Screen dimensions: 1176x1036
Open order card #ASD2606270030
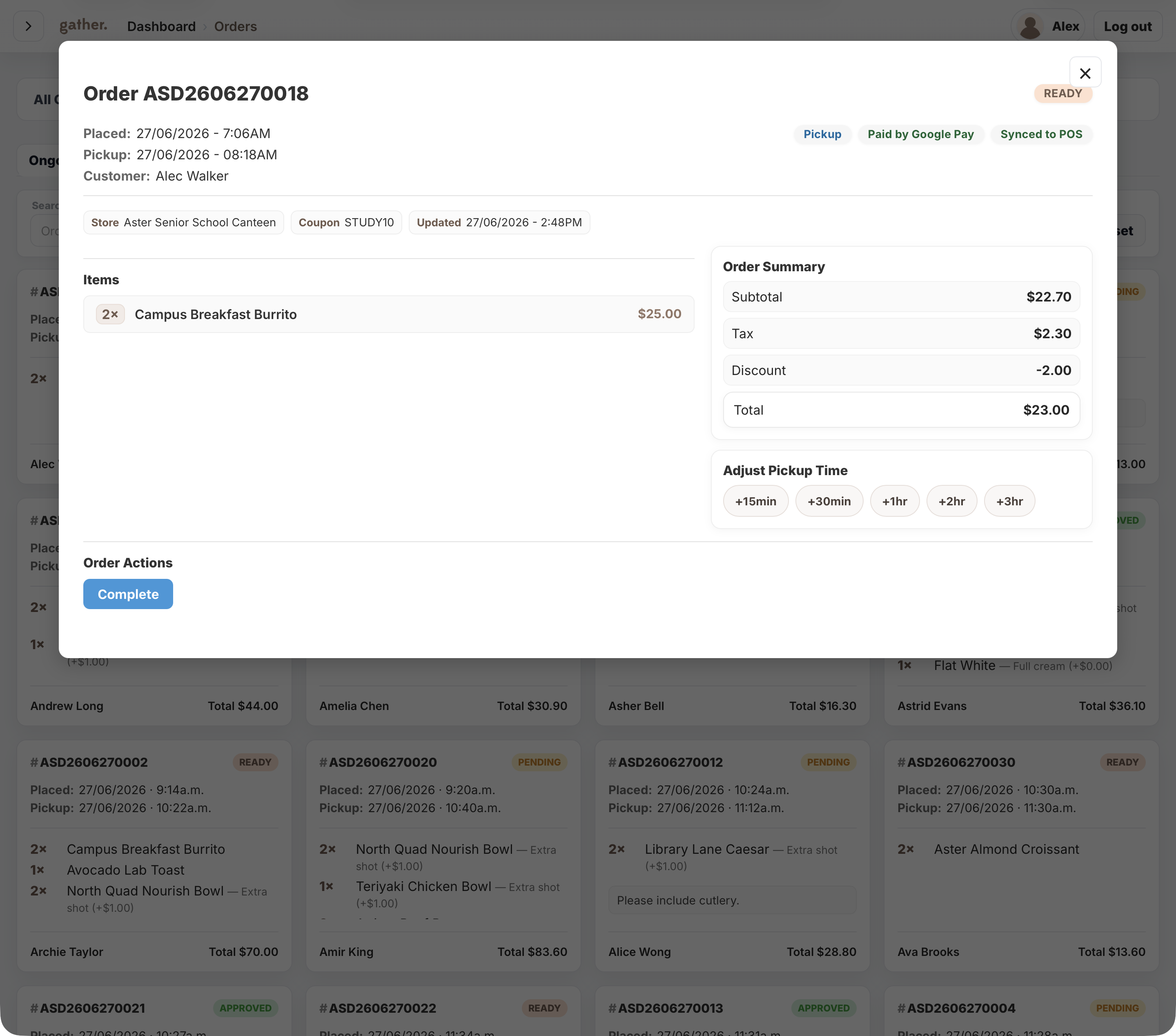[1021, 856]
